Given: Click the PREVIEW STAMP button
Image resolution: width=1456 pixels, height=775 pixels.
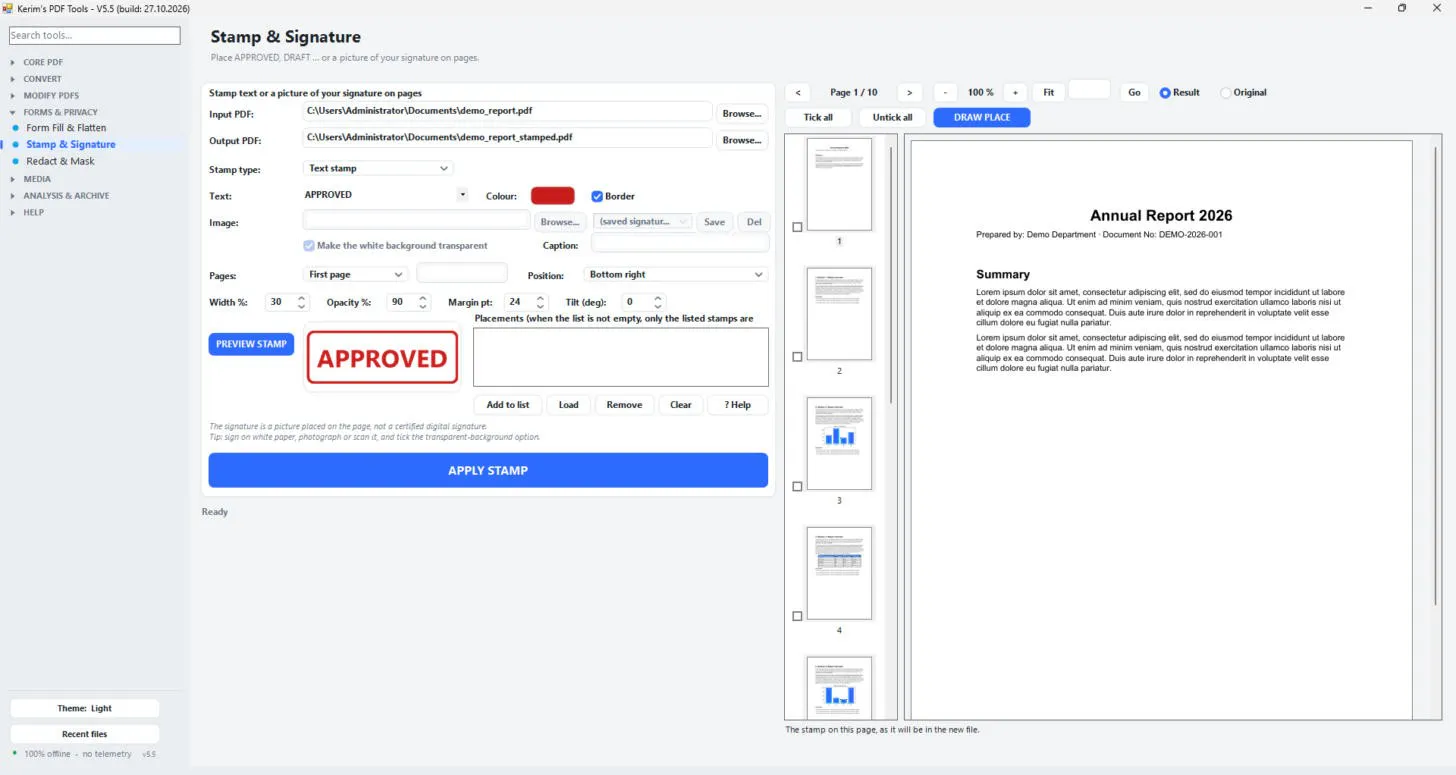Looking at the screenshot, I should click(251, 344).
